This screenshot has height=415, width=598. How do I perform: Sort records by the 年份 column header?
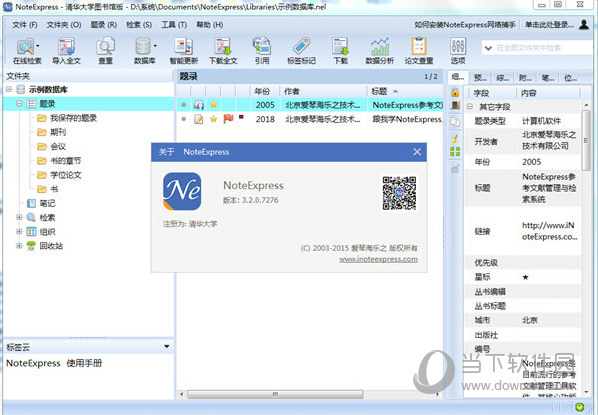265,91
